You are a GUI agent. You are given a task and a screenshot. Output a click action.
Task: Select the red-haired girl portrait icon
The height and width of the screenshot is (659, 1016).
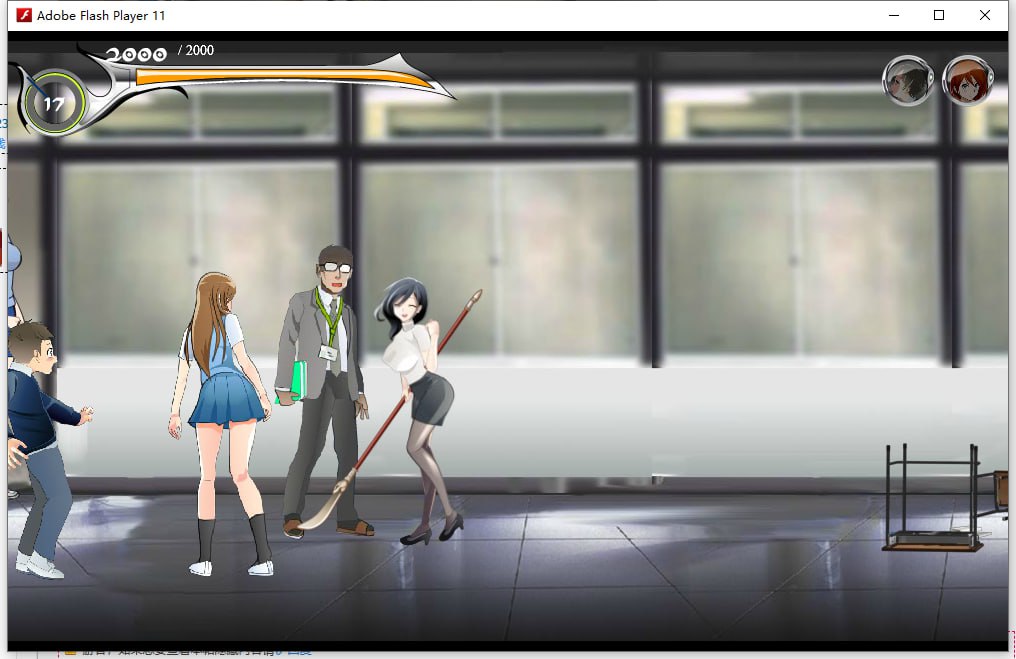point(968,81)
